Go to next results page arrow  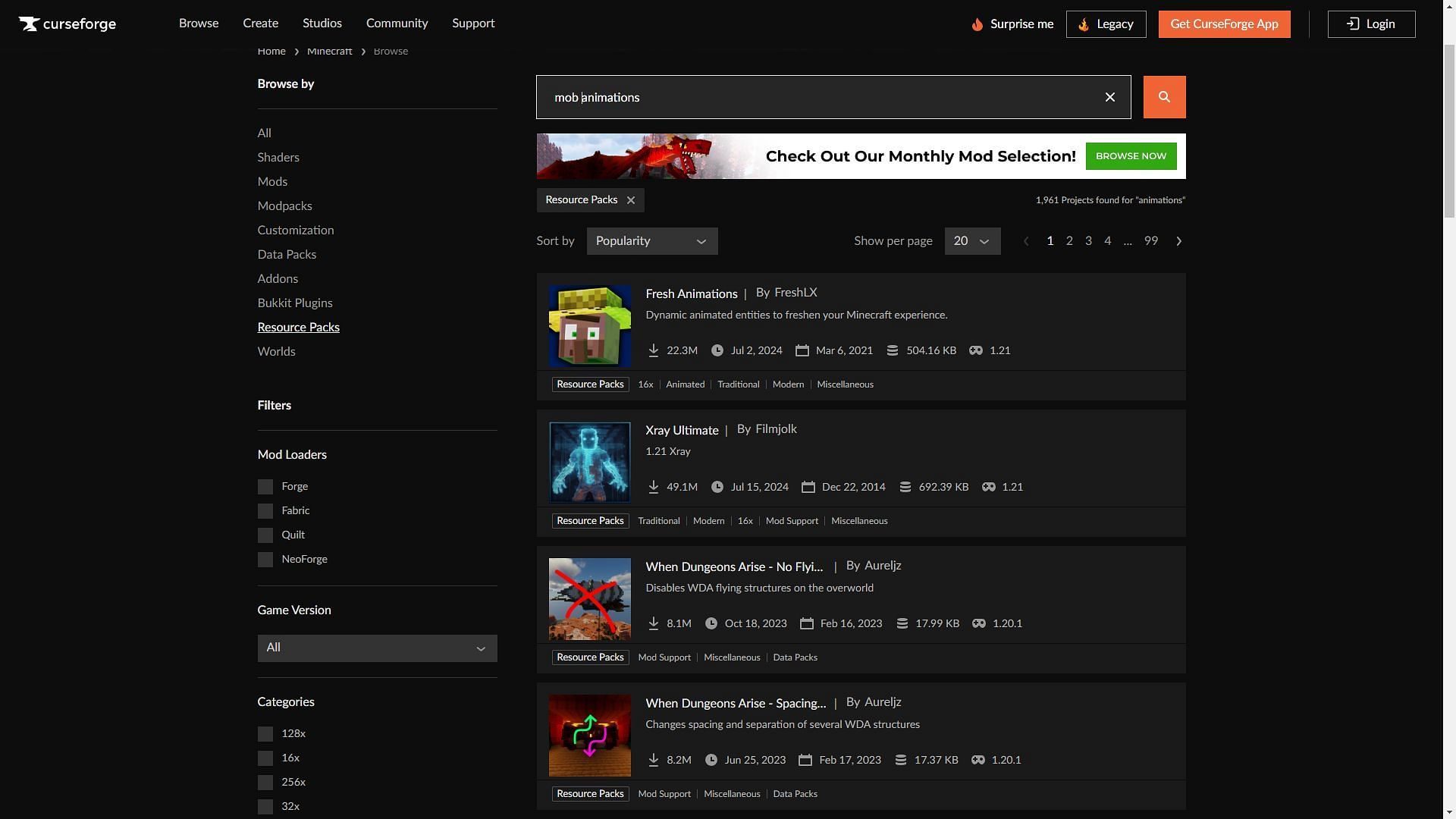pyautogui.click(x=1178, y=241)
